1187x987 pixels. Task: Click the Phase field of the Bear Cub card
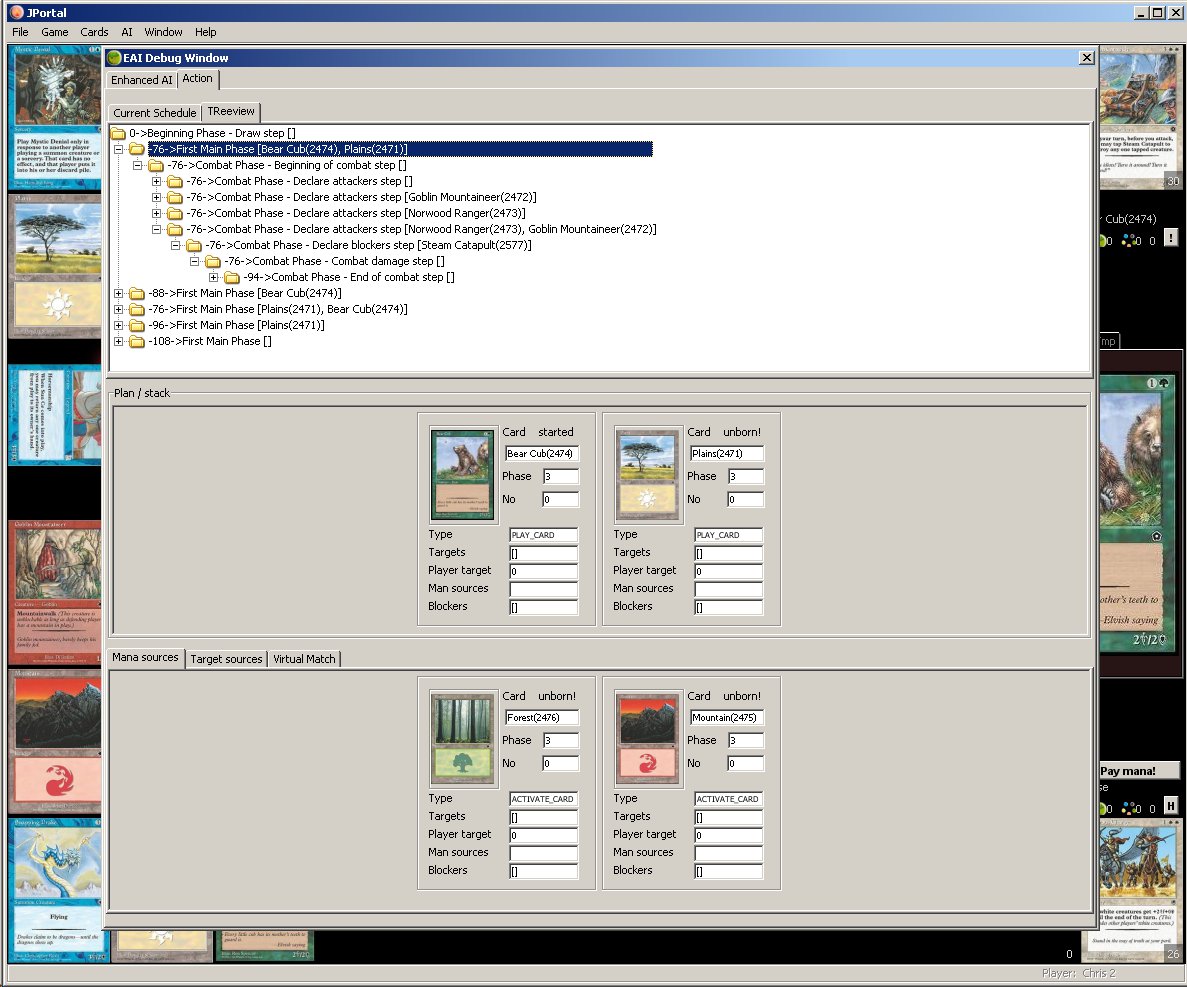pos(560,476)
